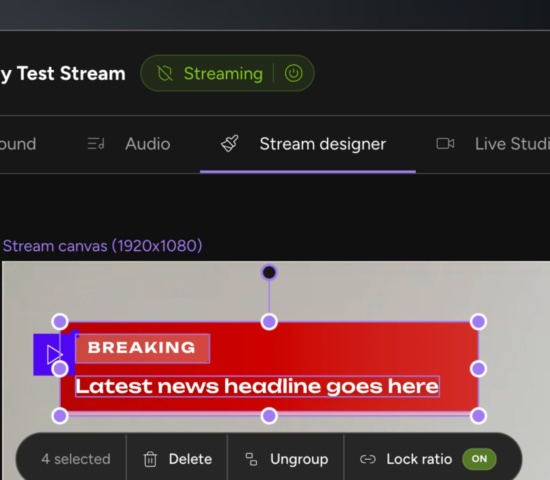
Task: Click the power icon in Streaming pill
Action: pyautogui.click(x=293, y=73)
